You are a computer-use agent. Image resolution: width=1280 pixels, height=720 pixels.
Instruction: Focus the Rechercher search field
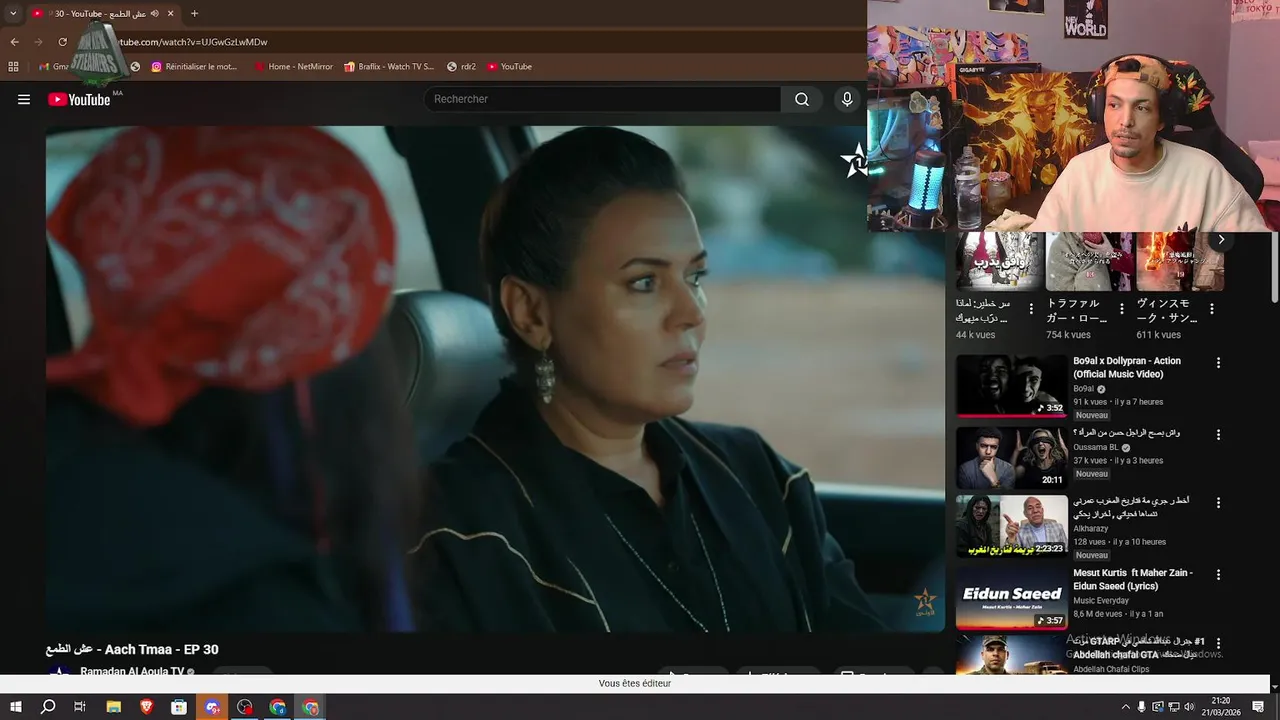click(602, 99)
